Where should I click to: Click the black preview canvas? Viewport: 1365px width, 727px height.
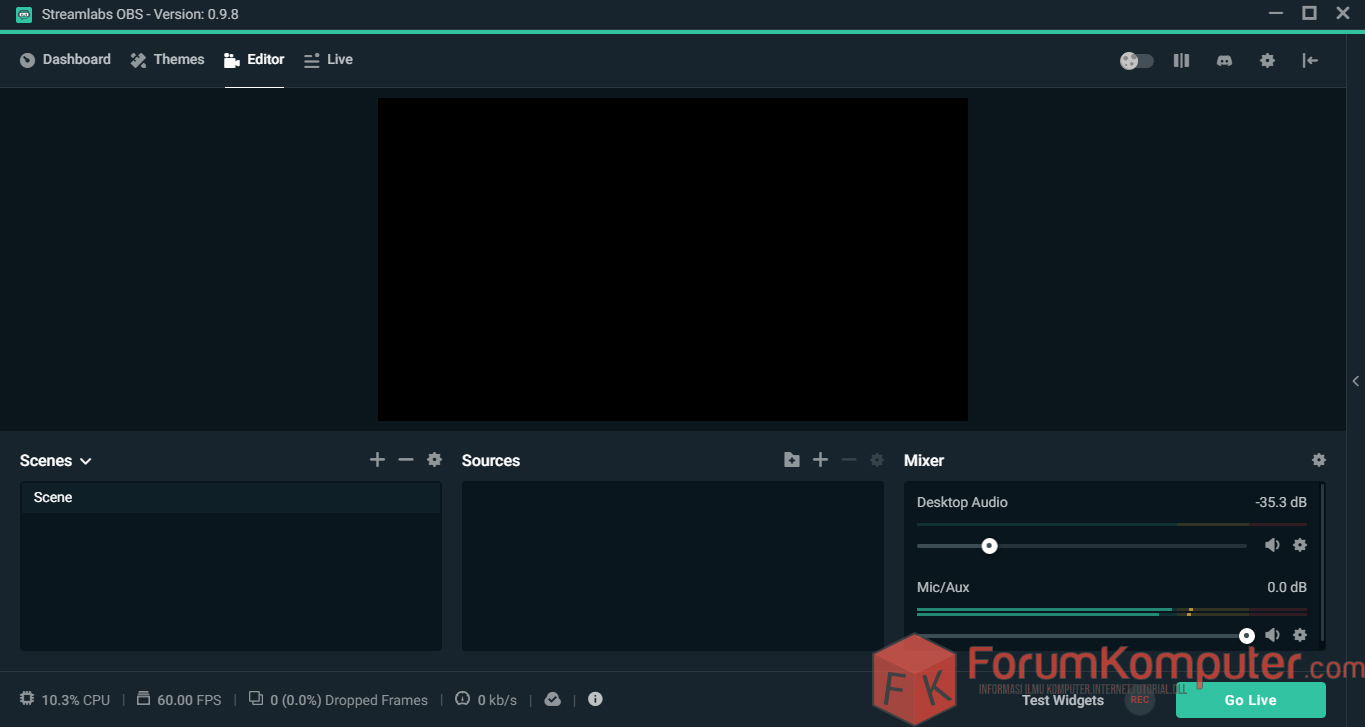pos(673,259)
